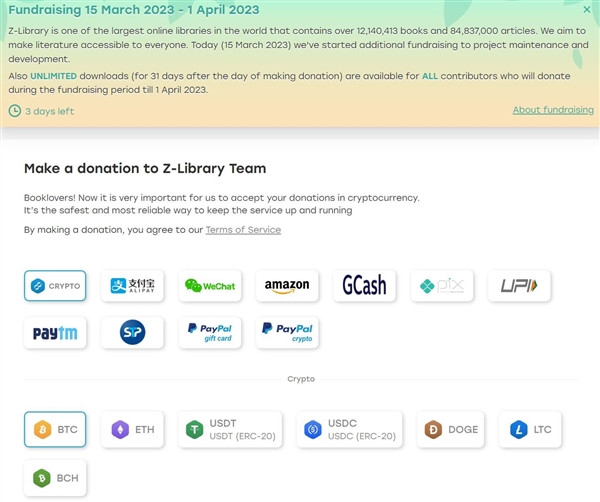Click the '3 days left' text
Image resolution: width=600 pixels, height=502 pixels.
click(x=50, y=111)
